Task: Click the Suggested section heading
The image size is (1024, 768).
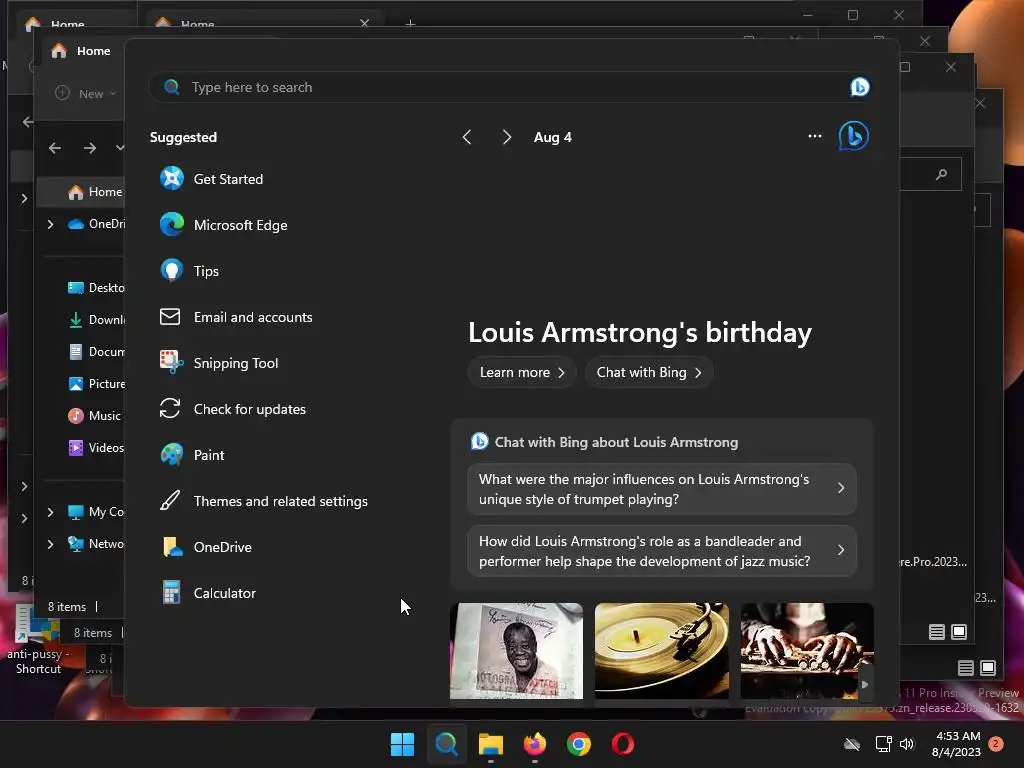Action: point(183,137)
